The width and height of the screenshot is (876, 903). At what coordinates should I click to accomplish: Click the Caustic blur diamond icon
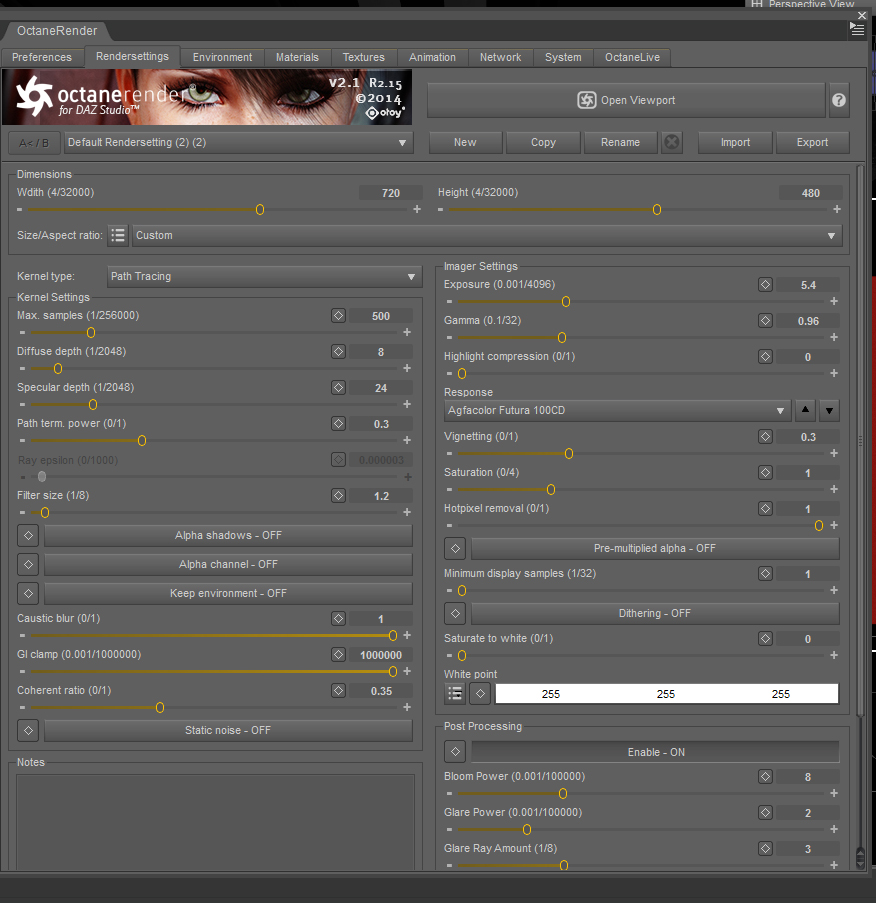pos(338,619)
